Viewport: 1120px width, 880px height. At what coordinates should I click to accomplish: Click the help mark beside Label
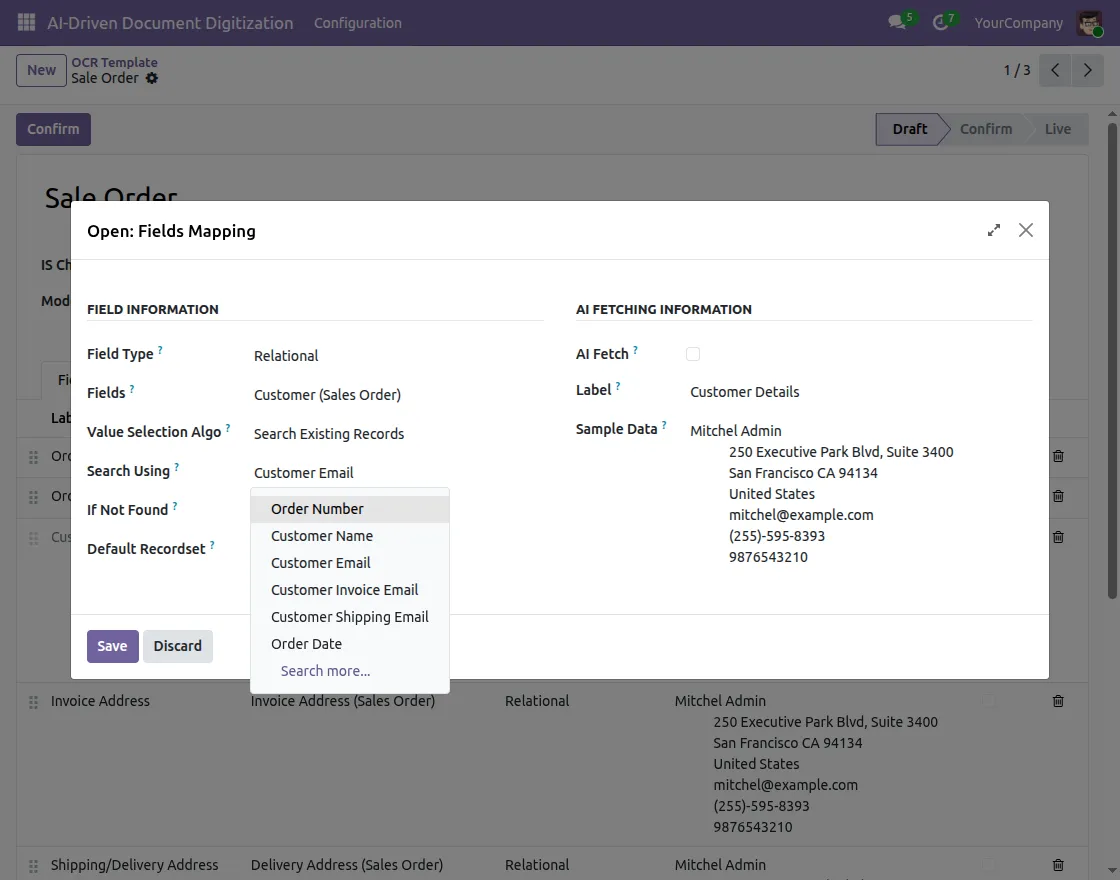(618, 386)
